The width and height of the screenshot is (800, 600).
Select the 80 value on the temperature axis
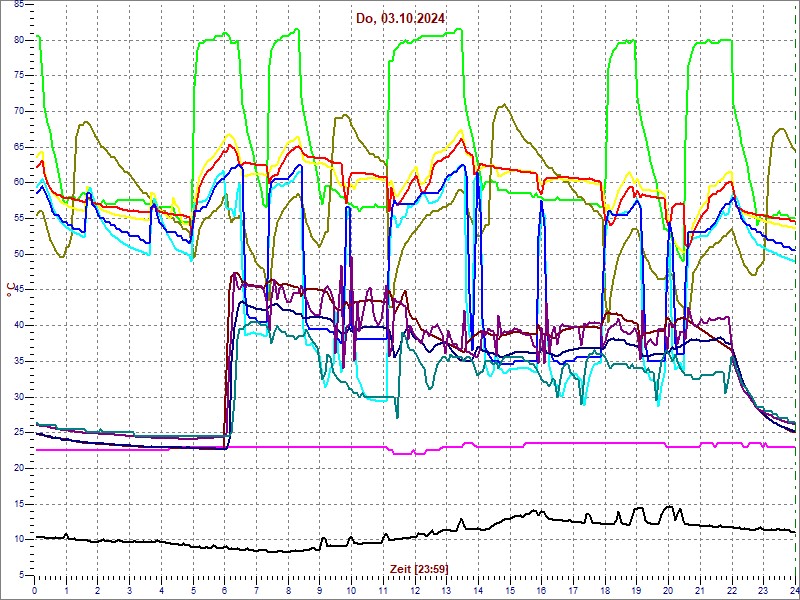17,40
